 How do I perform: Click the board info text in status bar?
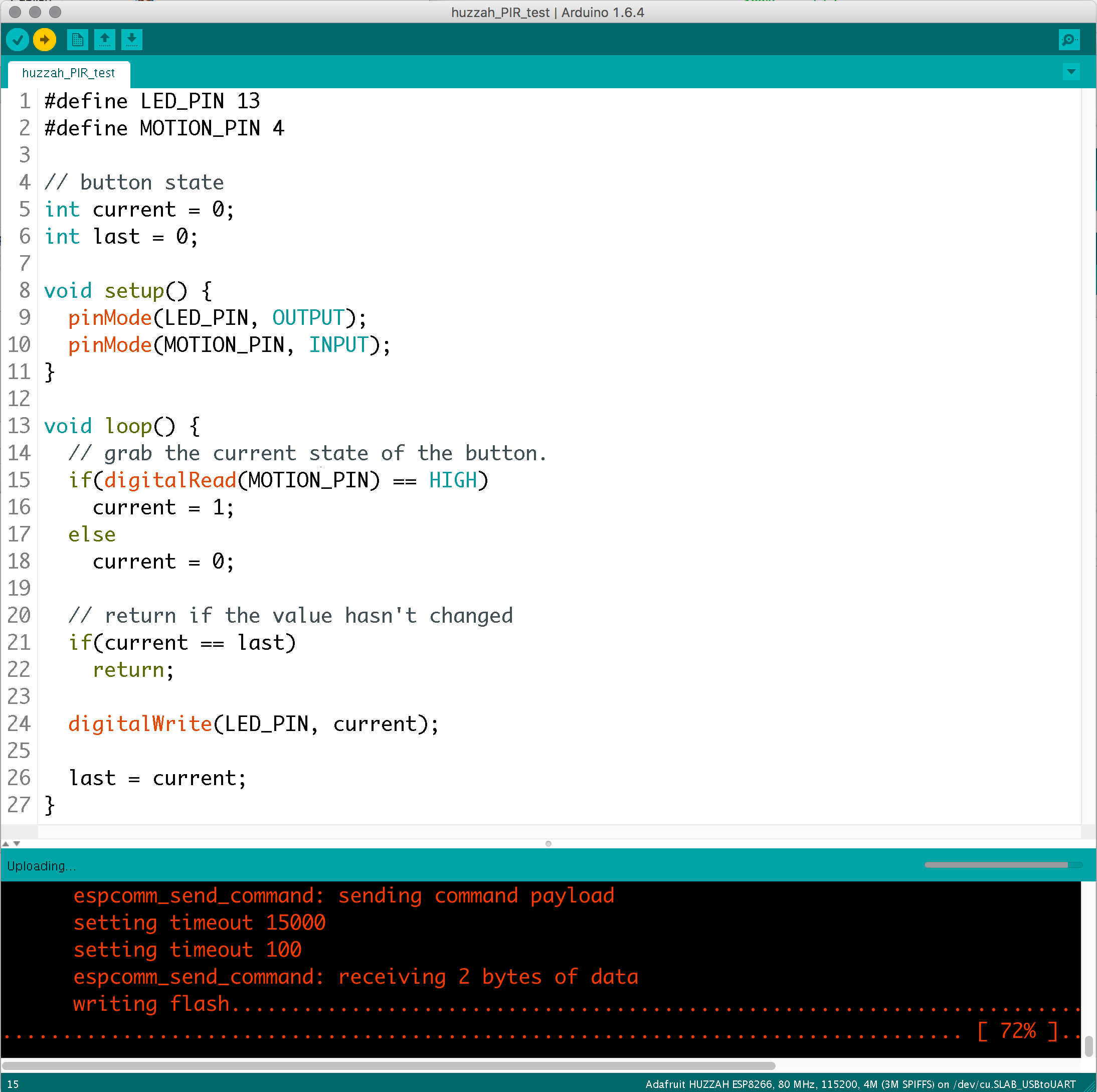[860, 1084]
